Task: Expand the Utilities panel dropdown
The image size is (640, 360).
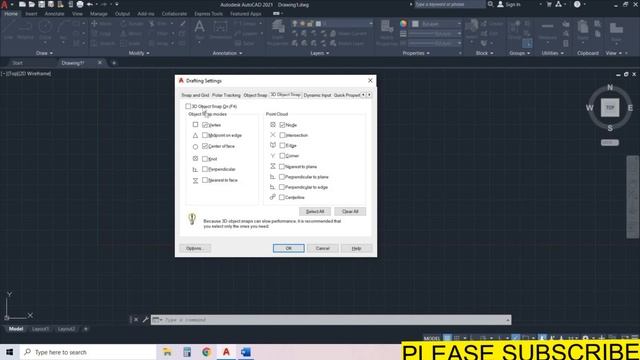Action: pos(553,53)
